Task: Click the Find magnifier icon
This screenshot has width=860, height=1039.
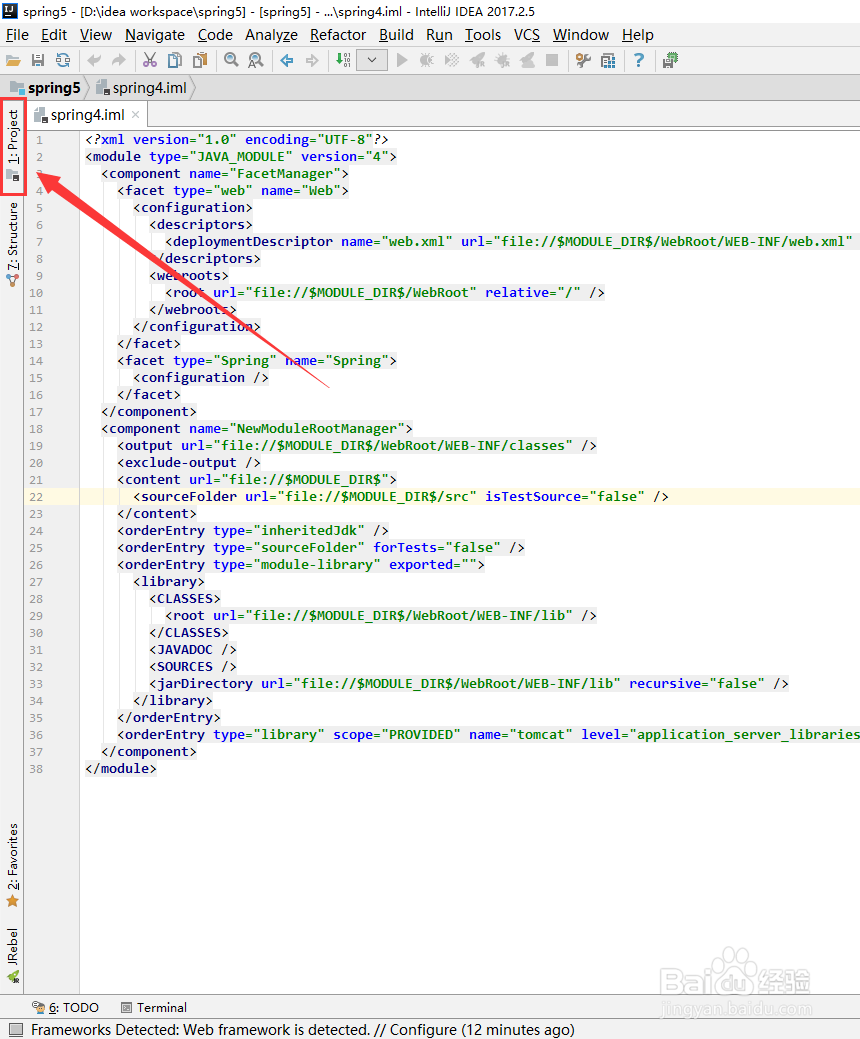Action: tap(231, 61)
